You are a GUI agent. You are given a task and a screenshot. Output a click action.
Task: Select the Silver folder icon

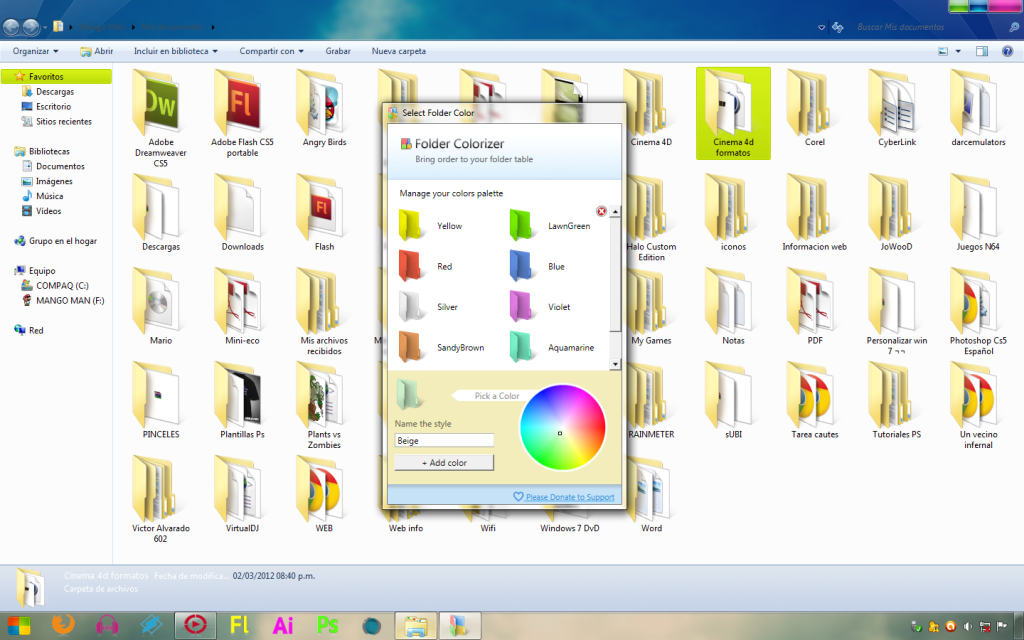[410, 307]
